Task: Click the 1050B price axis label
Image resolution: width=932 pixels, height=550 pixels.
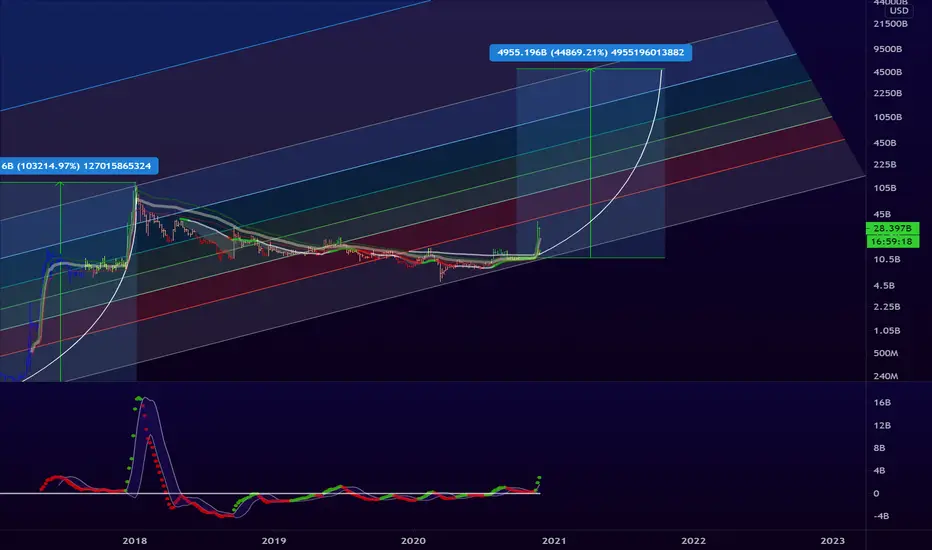Action: click(x=887, y=117)
